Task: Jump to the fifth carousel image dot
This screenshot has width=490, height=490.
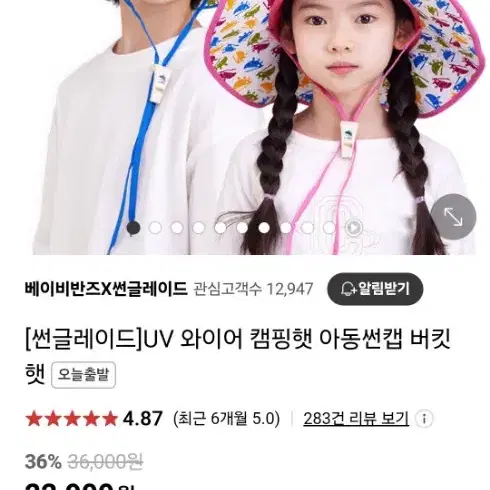Action: click(x=220, y=228)
